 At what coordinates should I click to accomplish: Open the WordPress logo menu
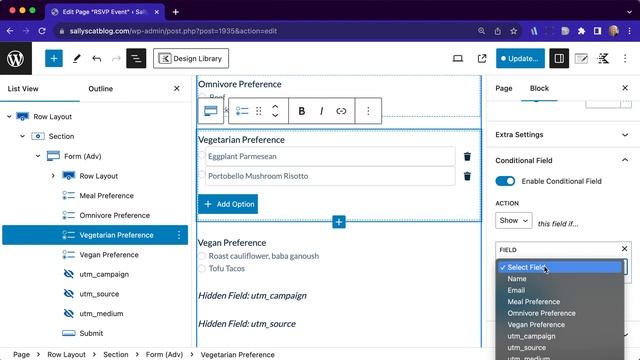pos(16,58)
